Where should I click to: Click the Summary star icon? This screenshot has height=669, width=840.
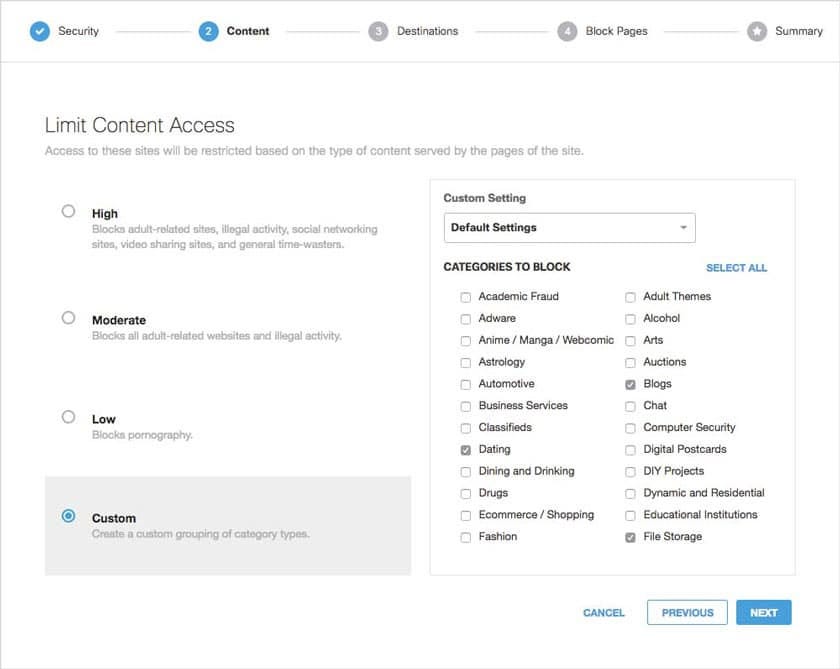coord(757,31)
